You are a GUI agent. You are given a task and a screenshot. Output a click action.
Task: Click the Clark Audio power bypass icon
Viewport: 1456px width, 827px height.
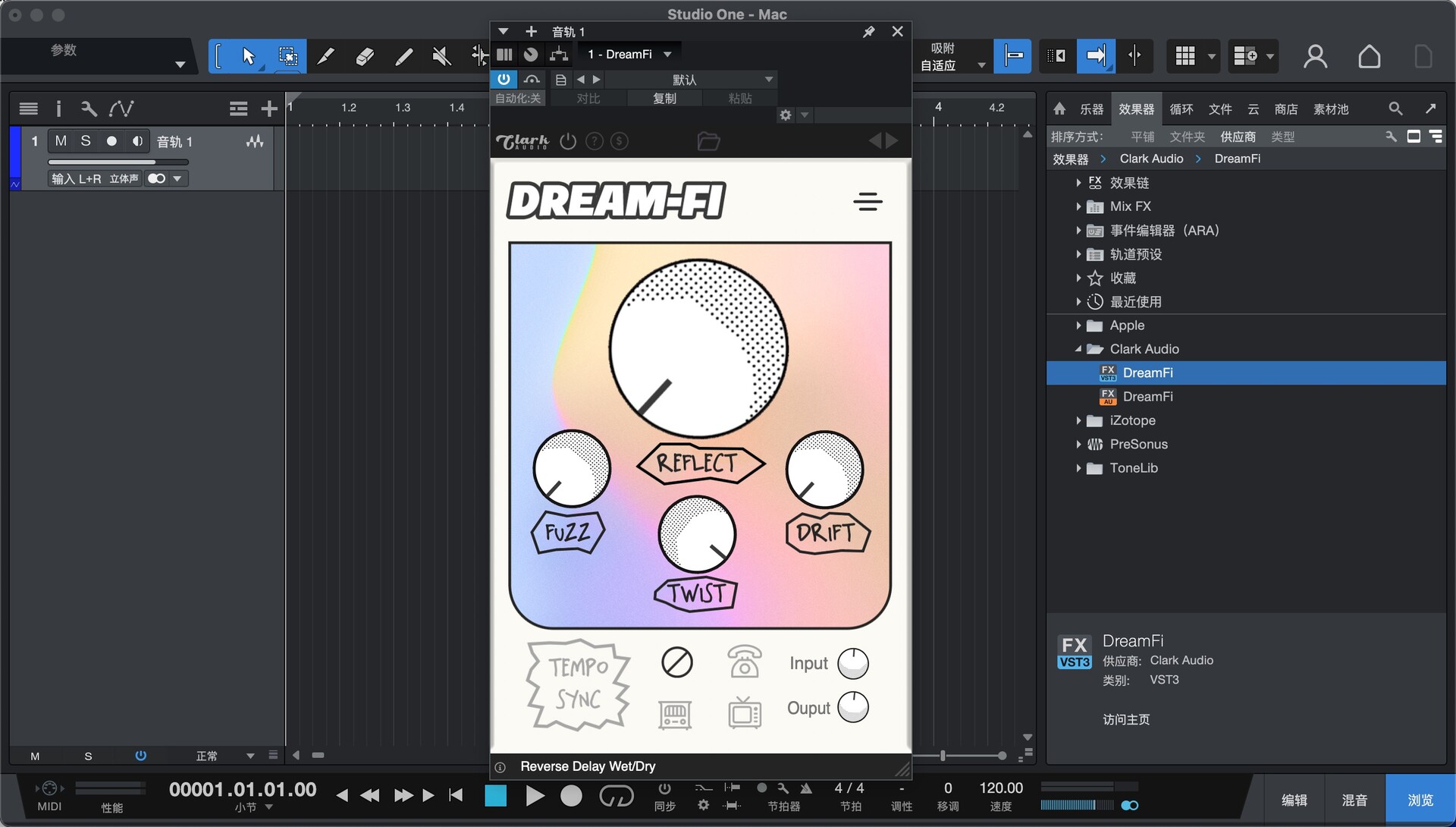click(568, 141)
